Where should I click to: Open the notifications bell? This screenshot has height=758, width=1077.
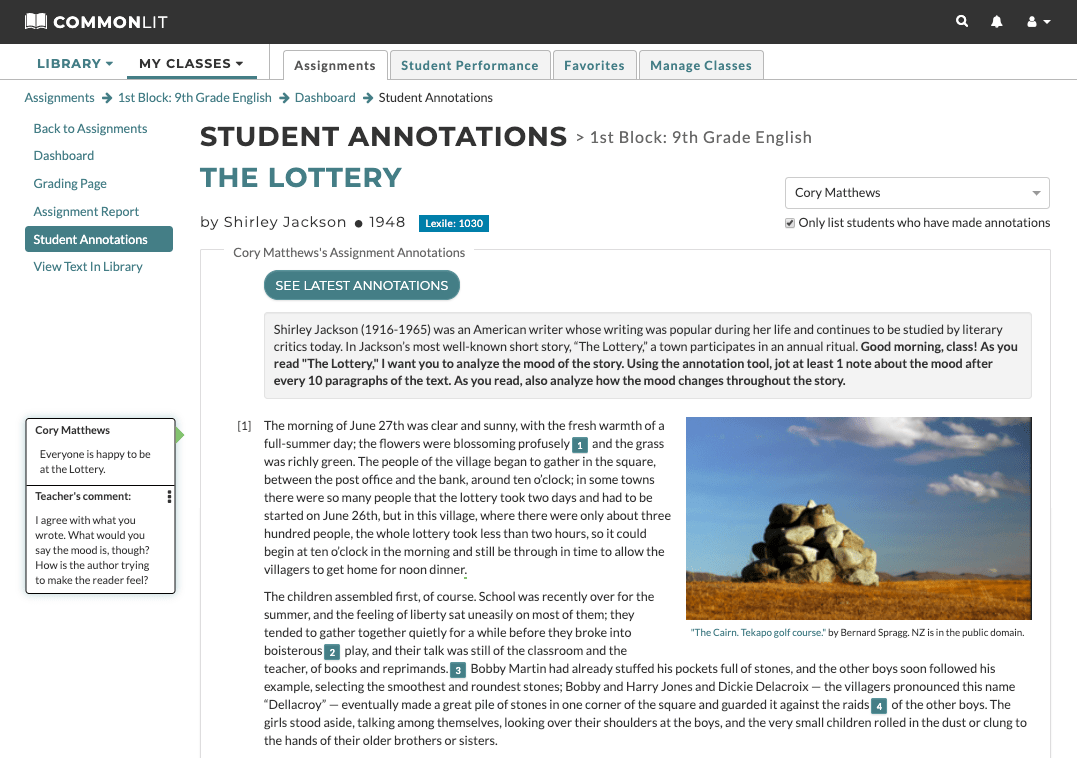coord(997,21)
